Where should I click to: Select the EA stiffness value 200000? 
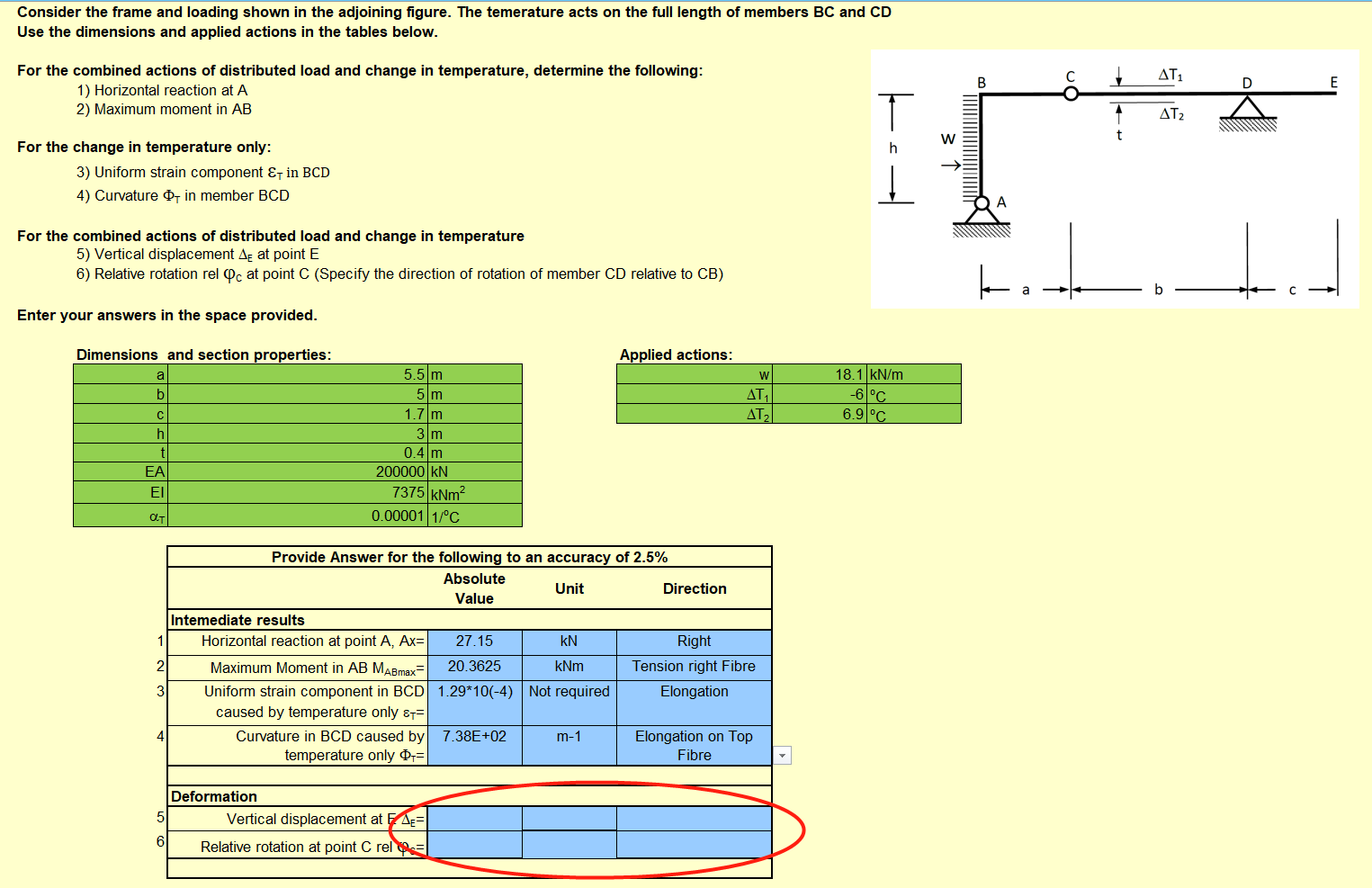click(x=297, y=471)
